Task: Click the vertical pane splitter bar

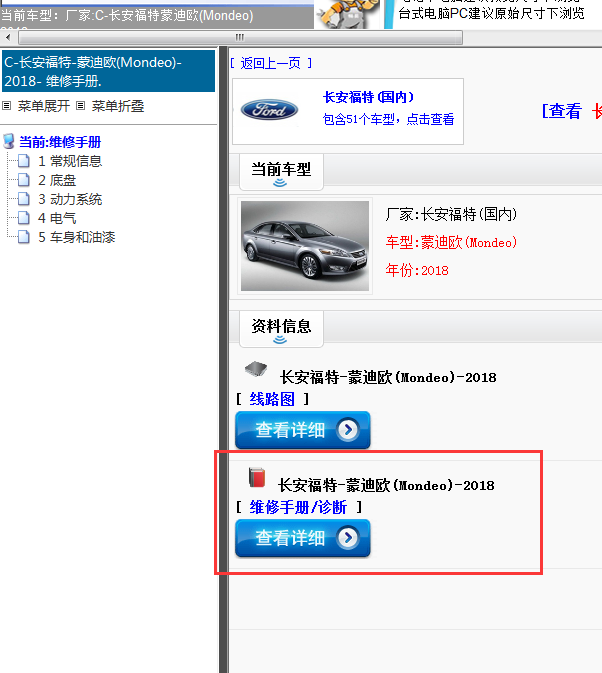Action: tap(224, 360)
